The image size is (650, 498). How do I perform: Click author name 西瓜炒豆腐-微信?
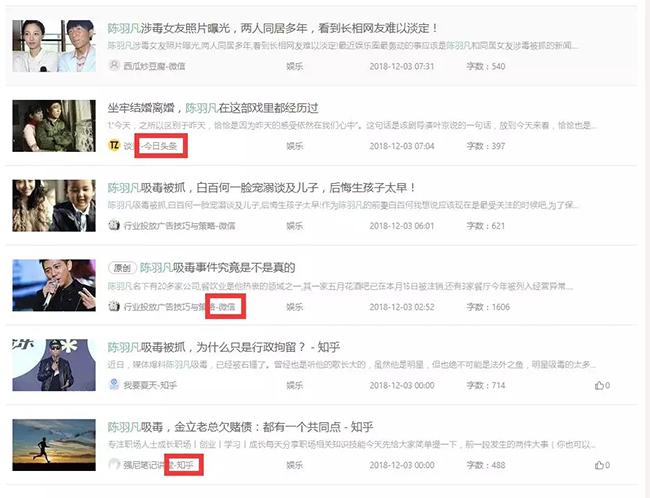point(154,66)
